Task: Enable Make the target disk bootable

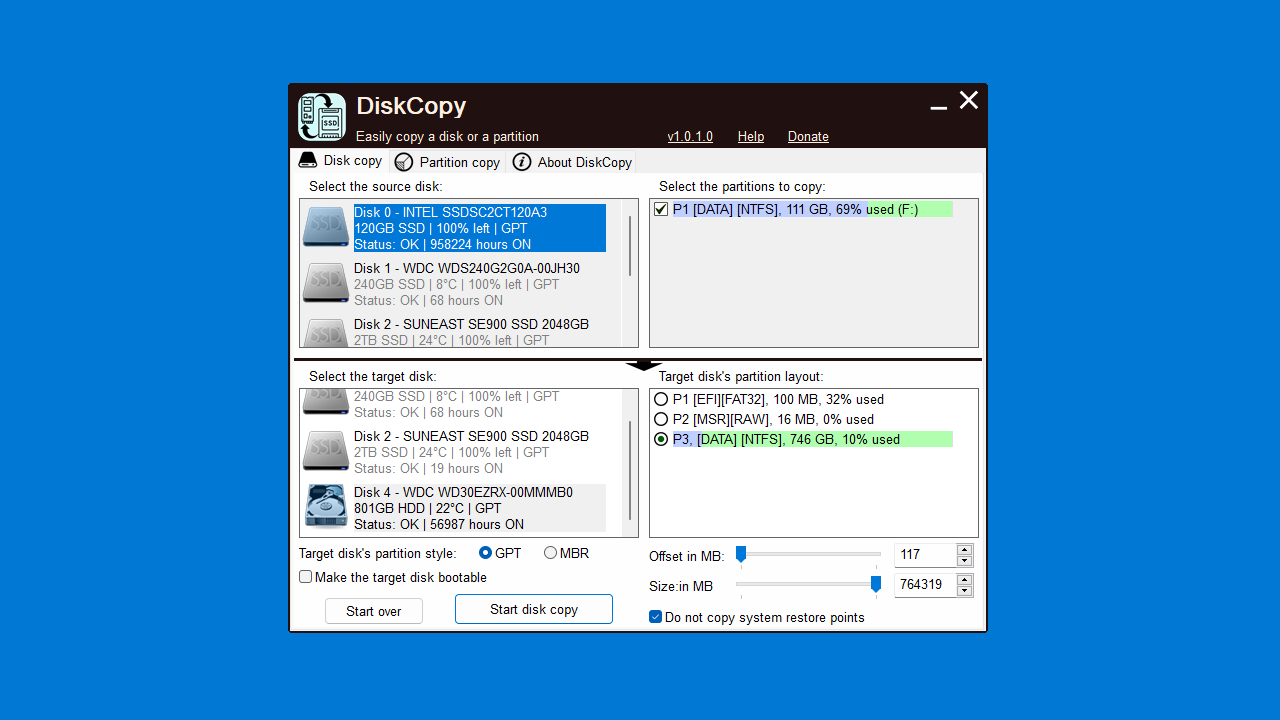Action: 306,577
